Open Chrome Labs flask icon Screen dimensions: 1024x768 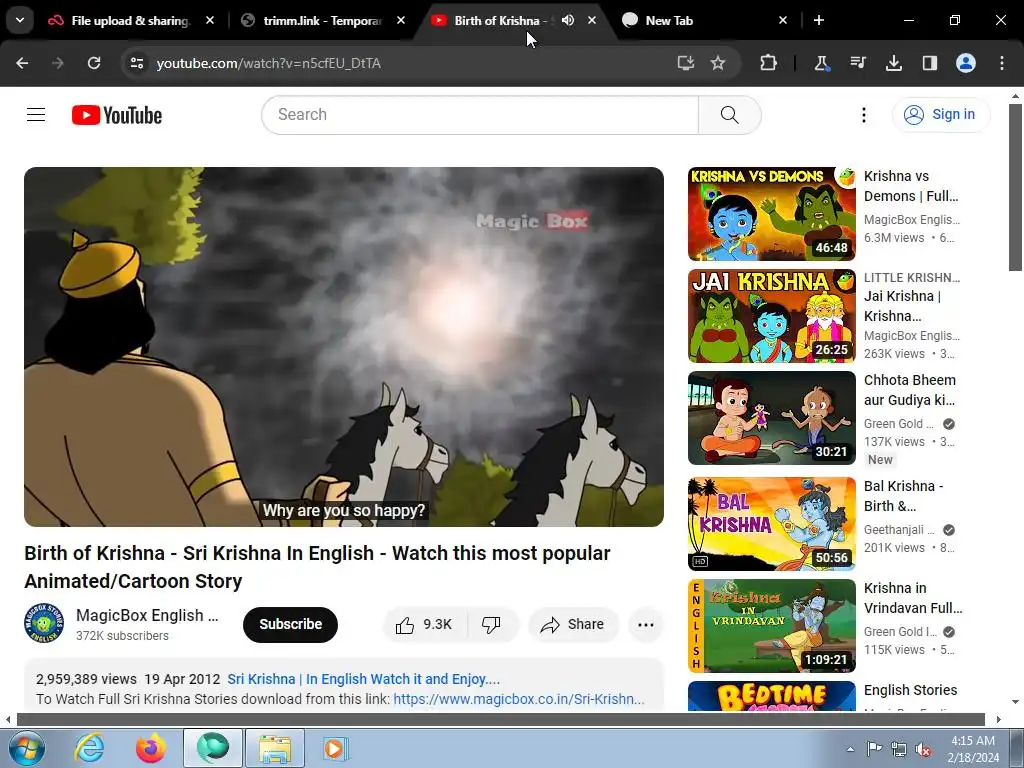click(x=821, y=63)
